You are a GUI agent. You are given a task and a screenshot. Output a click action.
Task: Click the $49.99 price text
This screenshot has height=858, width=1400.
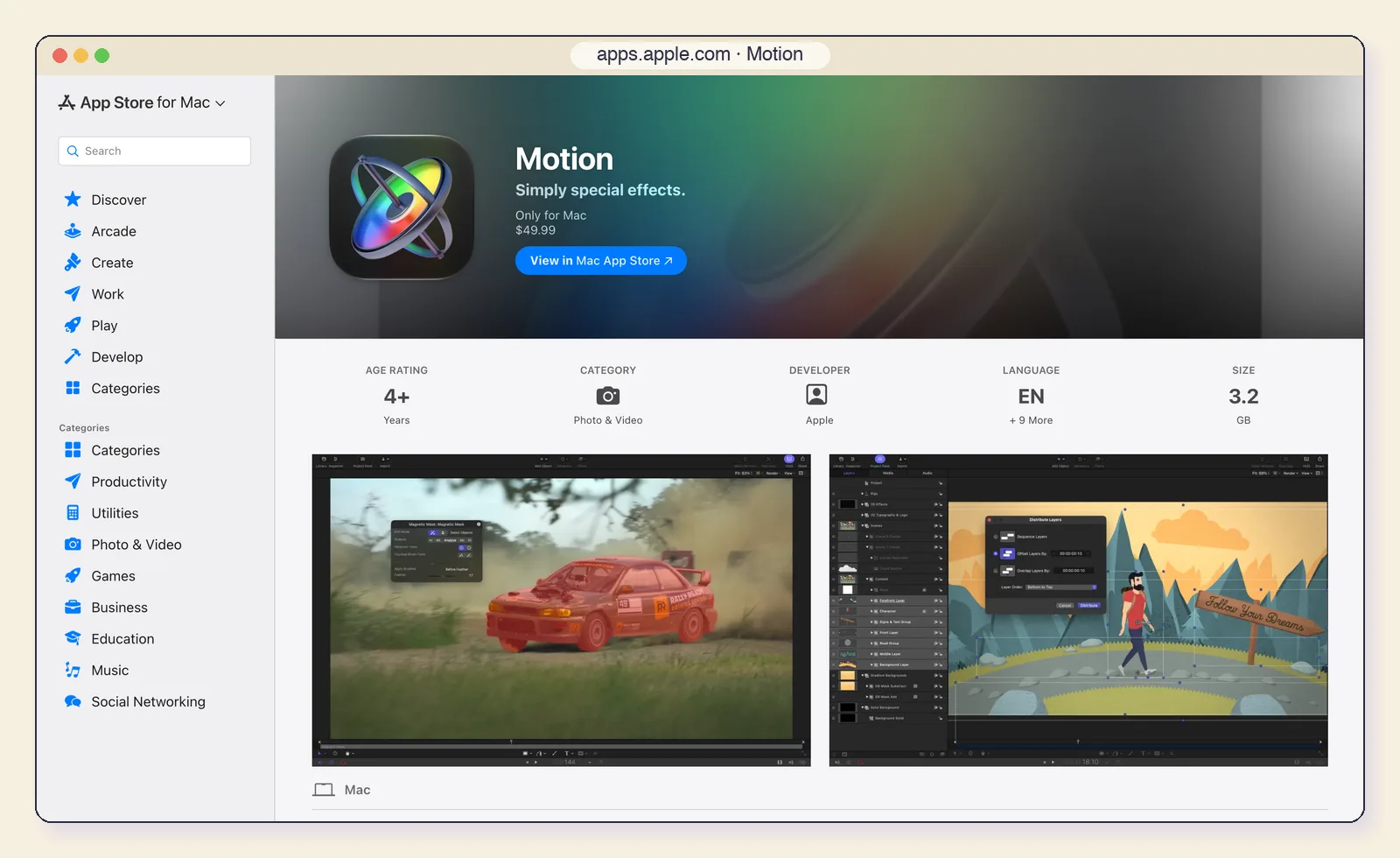point(535,230)
